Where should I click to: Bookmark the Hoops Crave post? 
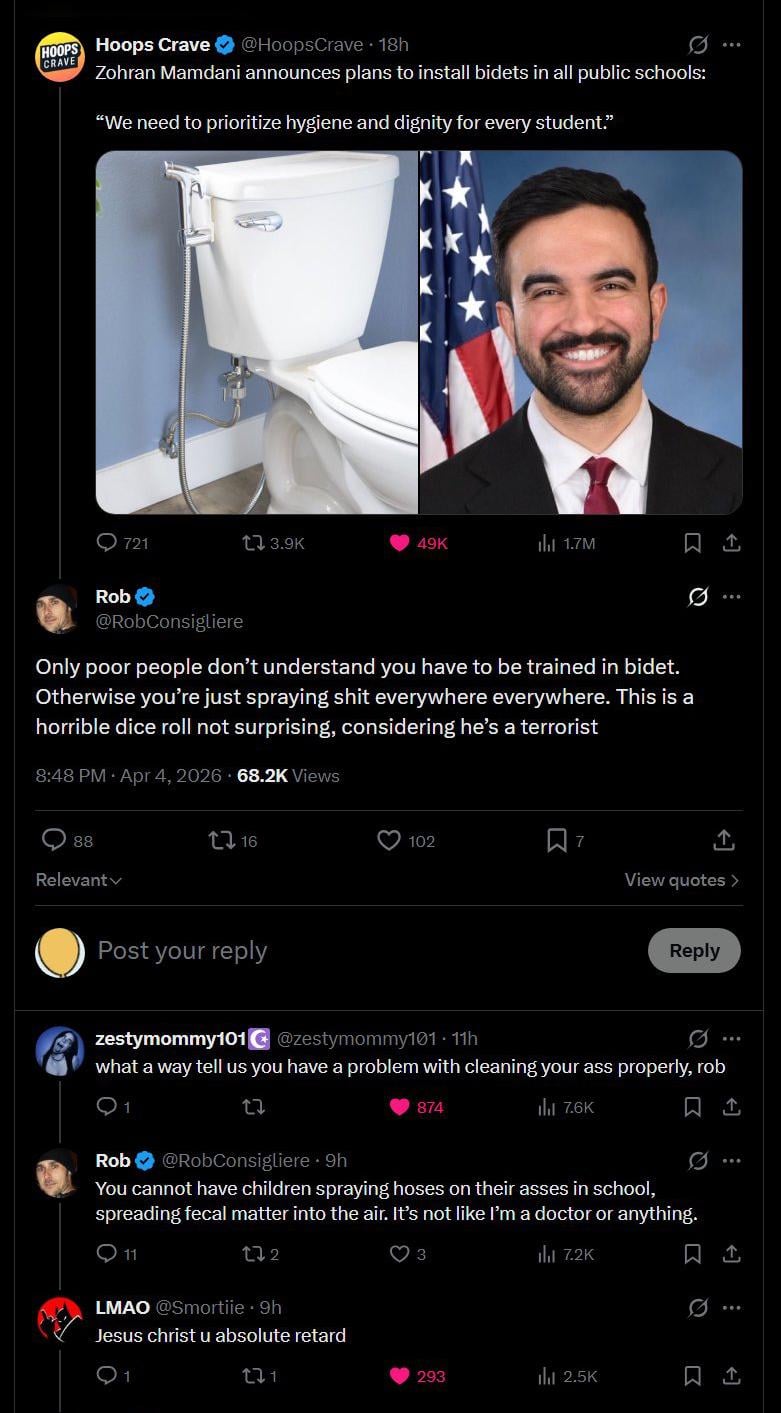[x=692, y=543]
